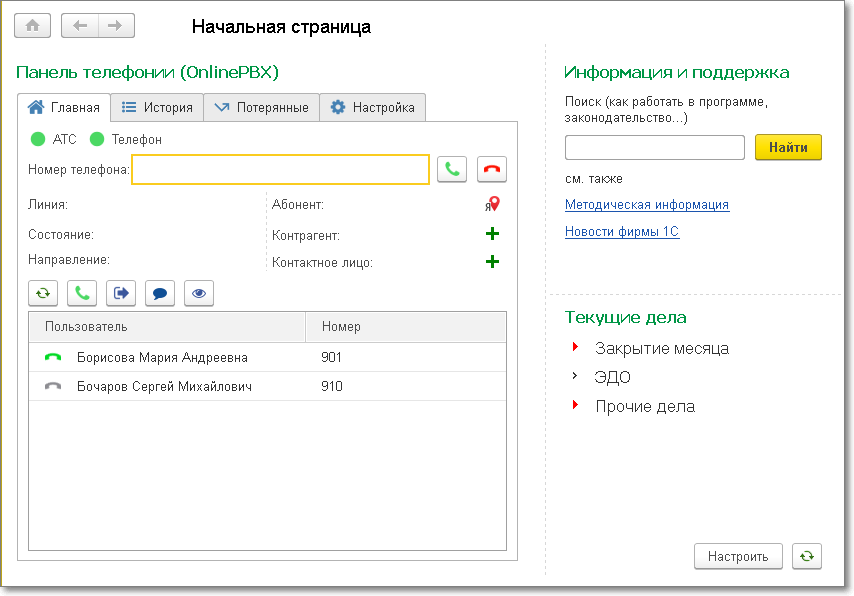Click the map pin icon next to Абонент
This screenshot has height=596, width=854.
[493, 204]
